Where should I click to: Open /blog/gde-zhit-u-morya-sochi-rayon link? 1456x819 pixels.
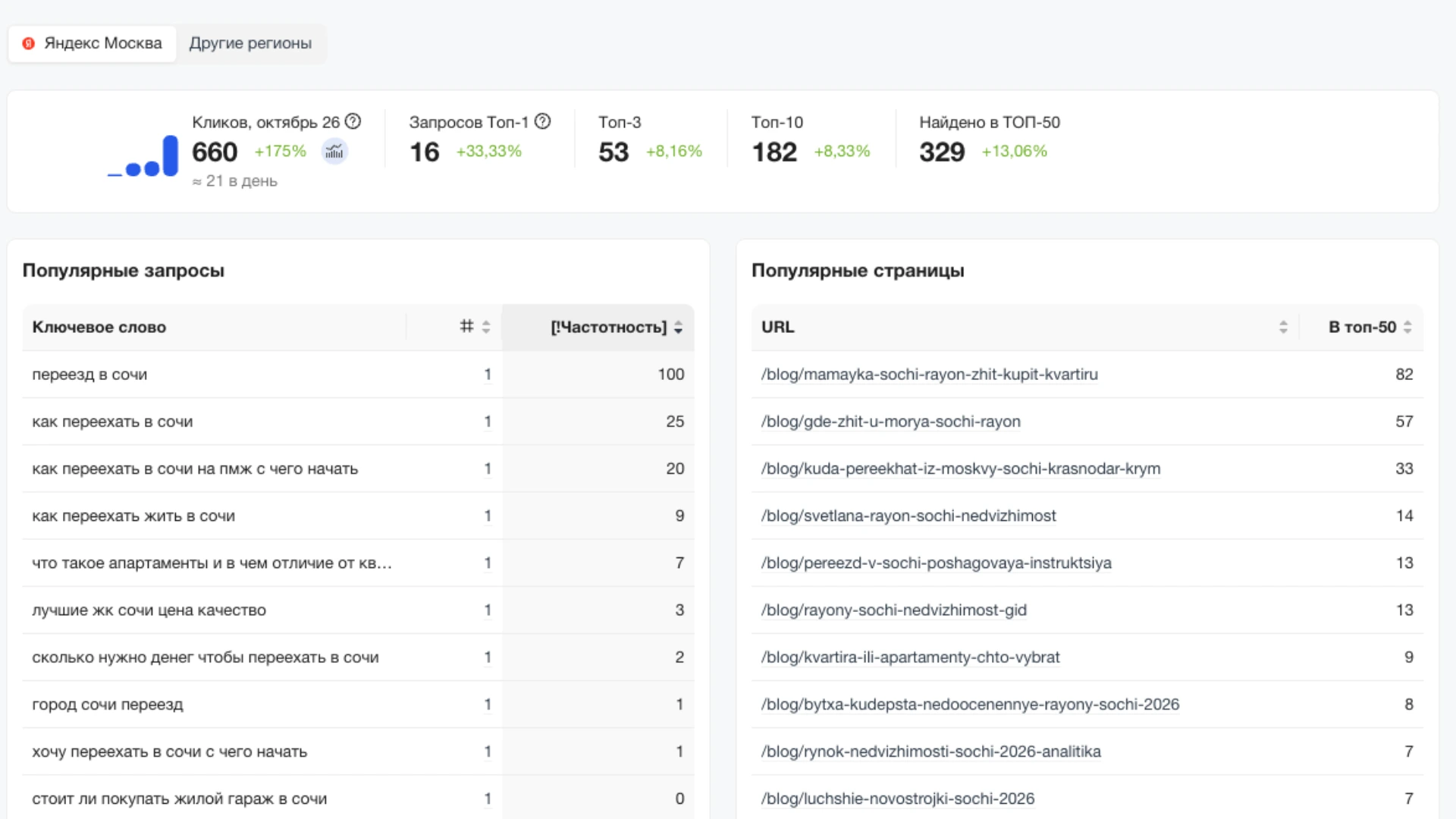pyautogui.click(x=890, y=422)
